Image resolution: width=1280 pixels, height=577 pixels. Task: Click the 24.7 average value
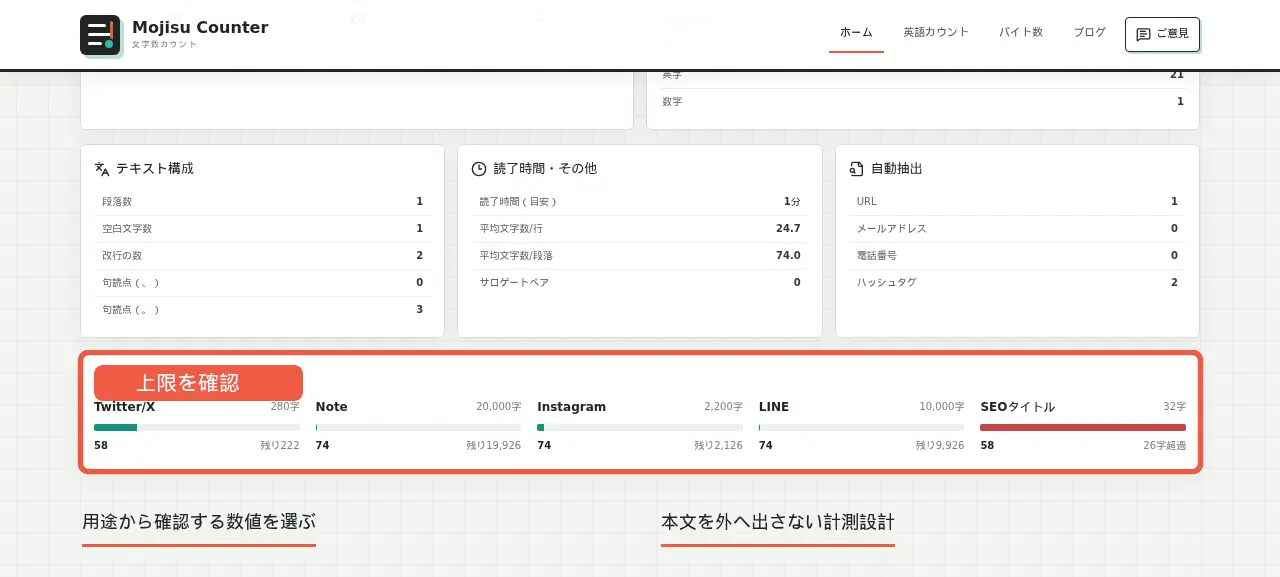click(788, 229)
